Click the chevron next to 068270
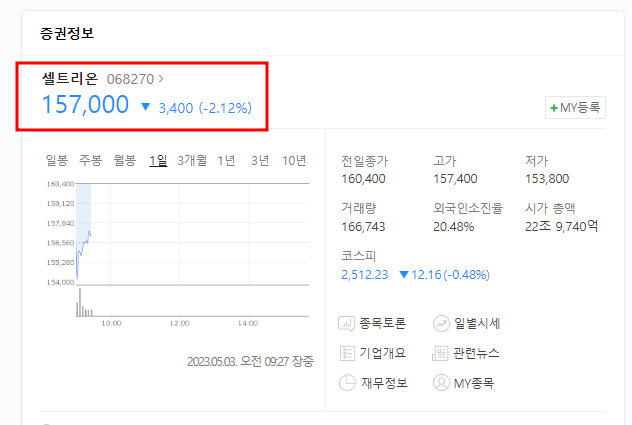The image size is (632, 425). [x=161, y=79]
